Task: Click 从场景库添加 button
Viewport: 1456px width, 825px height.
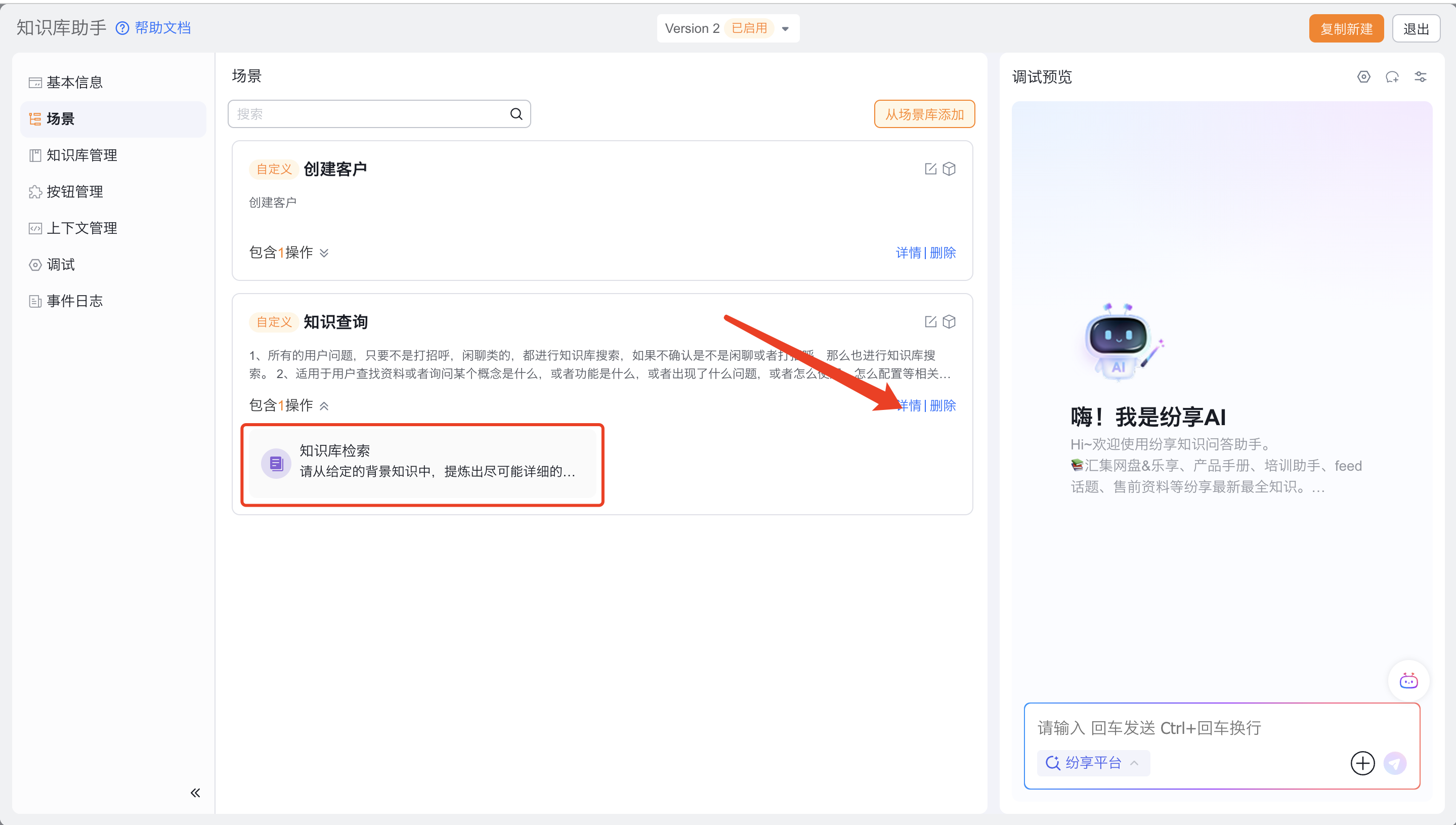Action: click(924, 114)
